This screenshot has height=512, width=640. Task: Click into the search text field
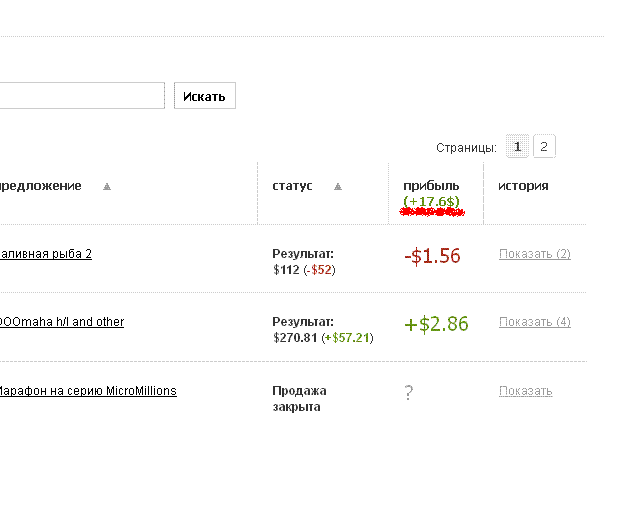tap(80, 96)
